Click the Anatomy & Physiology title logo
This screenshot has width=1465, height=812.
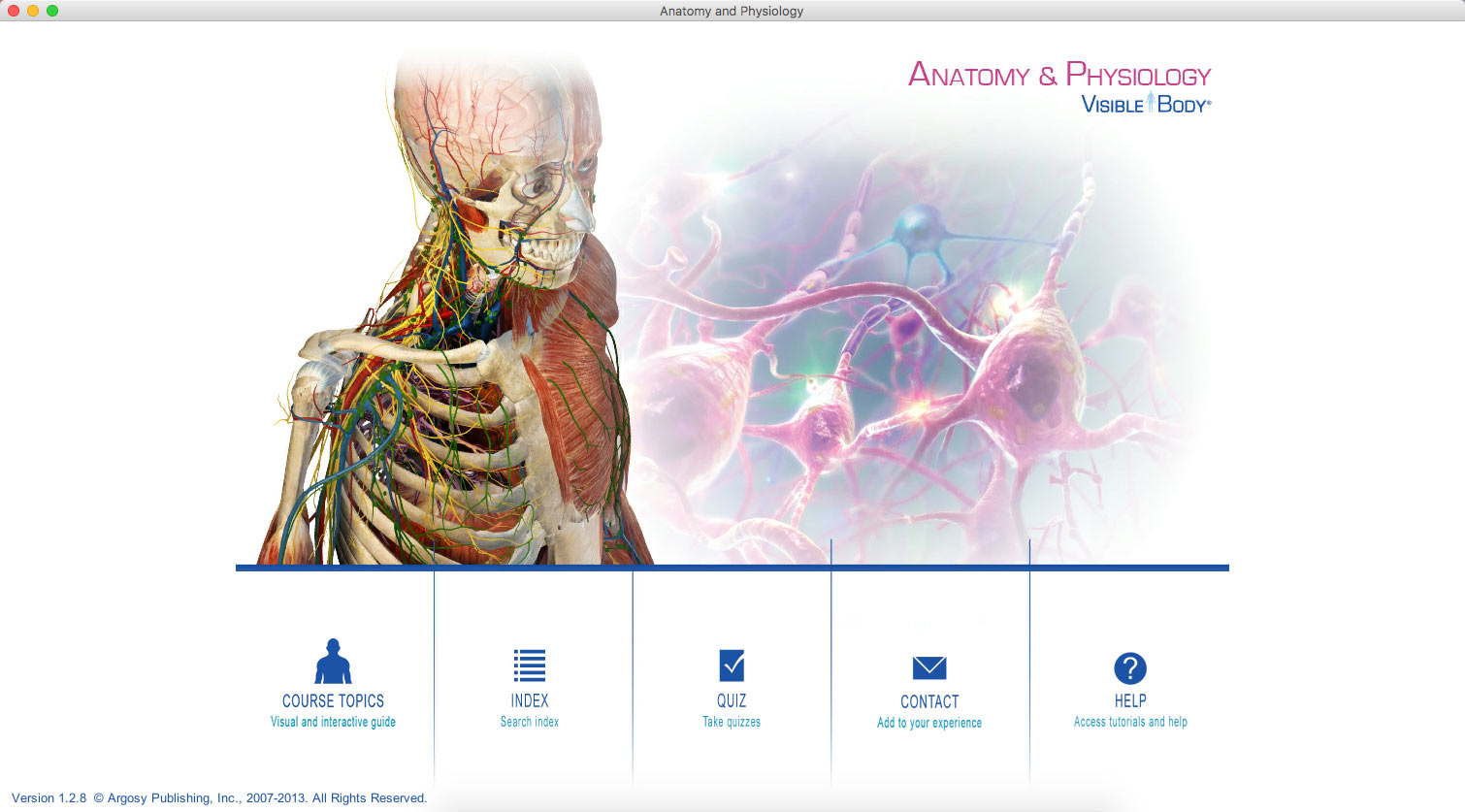(x=1059, y=75)
